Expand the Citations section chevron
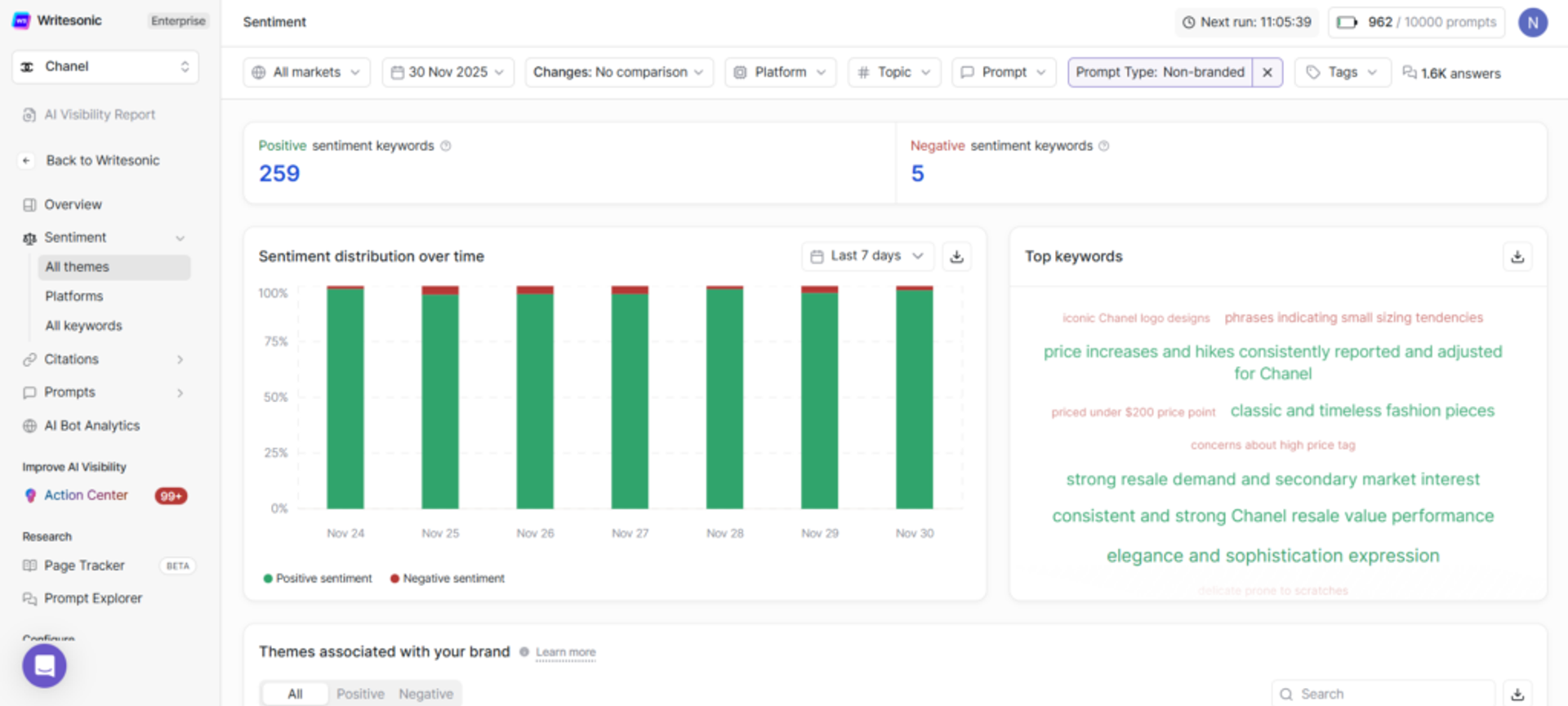 point(180,360)
